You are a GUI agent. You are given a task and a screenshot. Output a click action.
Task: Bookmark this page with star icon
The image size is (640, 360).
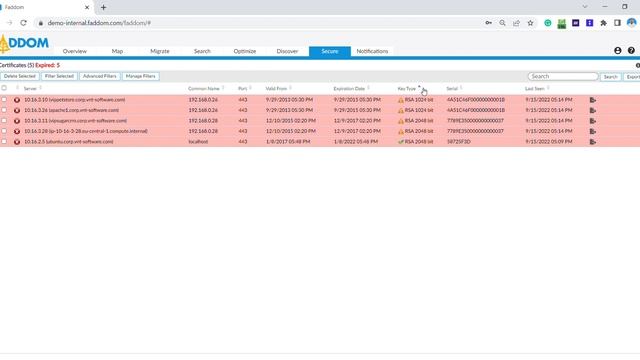(x=530, y=23)
